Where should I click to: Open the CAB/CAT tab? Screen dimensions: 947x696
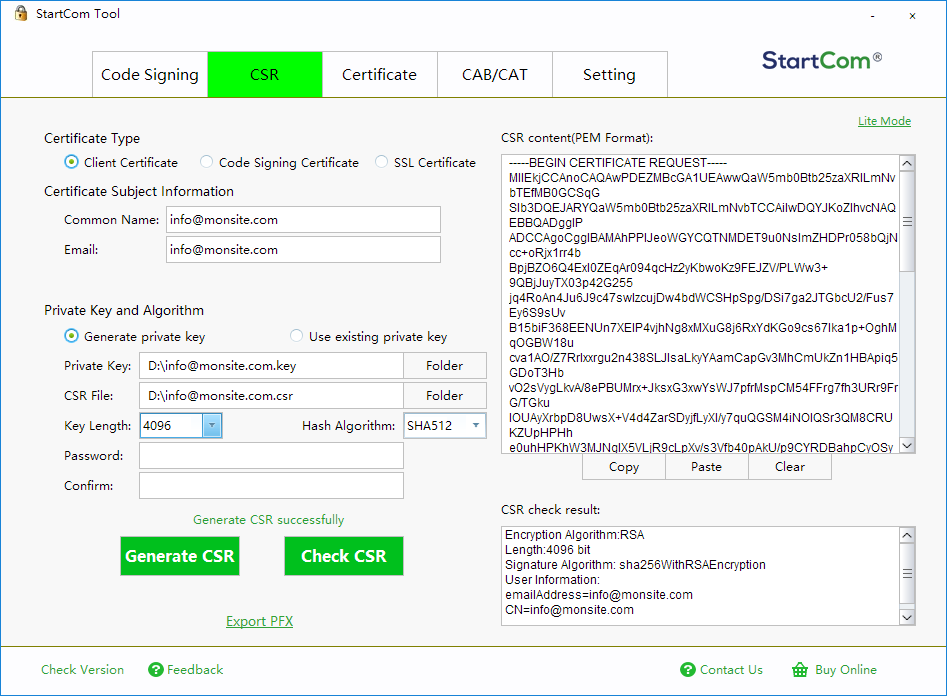point(495,74)
